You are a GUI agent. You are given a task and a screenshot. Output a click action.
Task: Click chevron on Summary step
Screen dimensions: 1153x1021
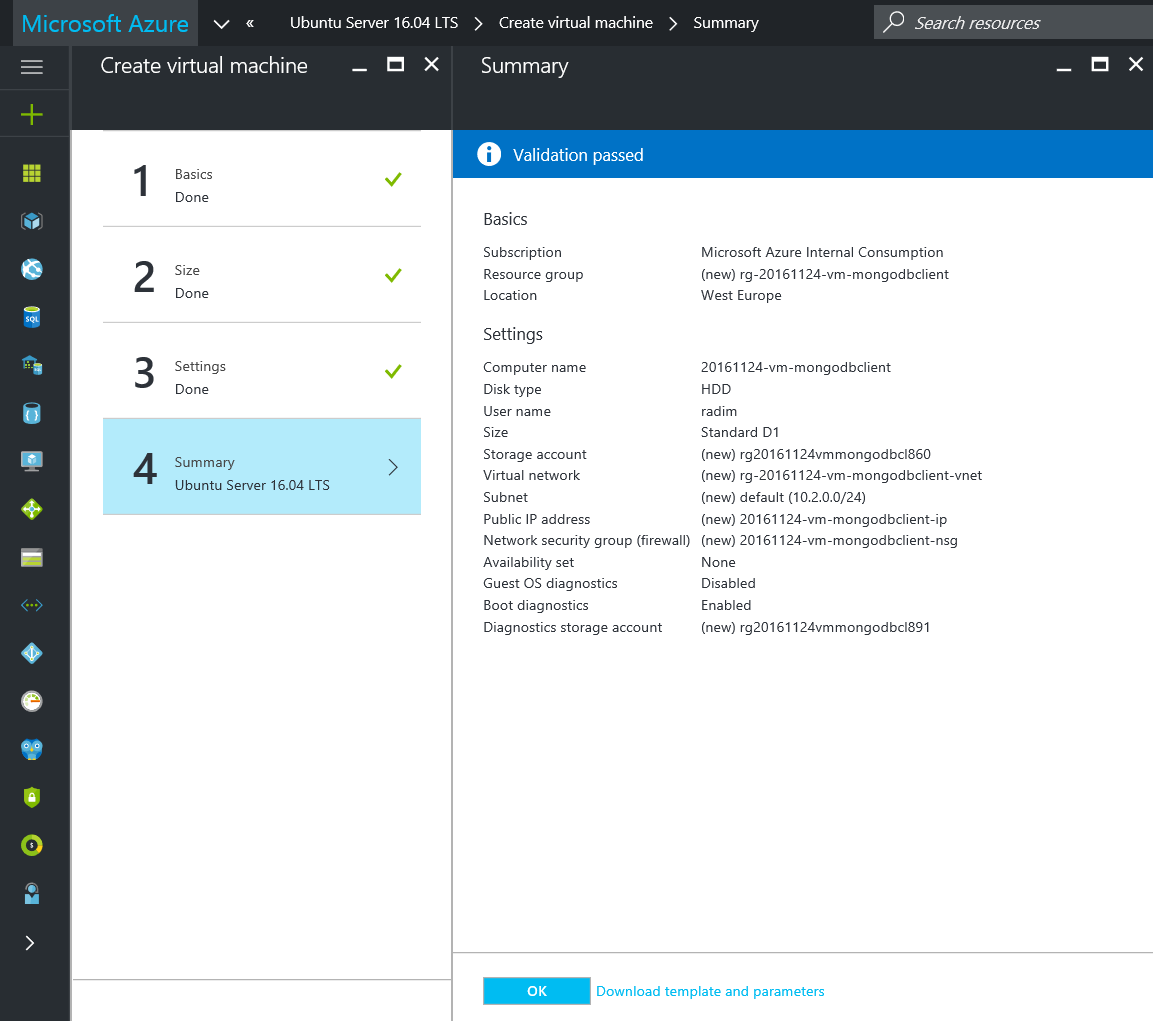point(393,467)
